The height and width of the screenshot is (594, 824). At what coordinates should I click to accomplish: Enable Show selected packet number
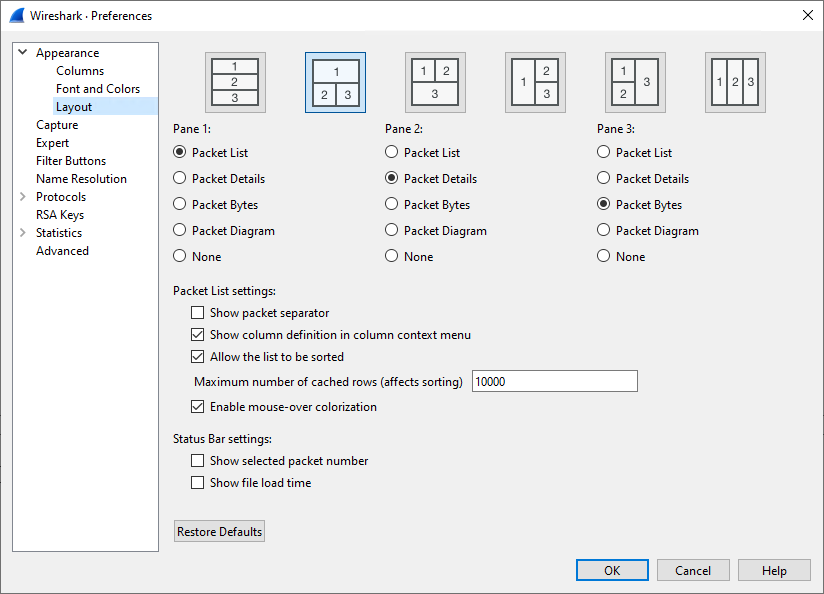tap(197, 460)
